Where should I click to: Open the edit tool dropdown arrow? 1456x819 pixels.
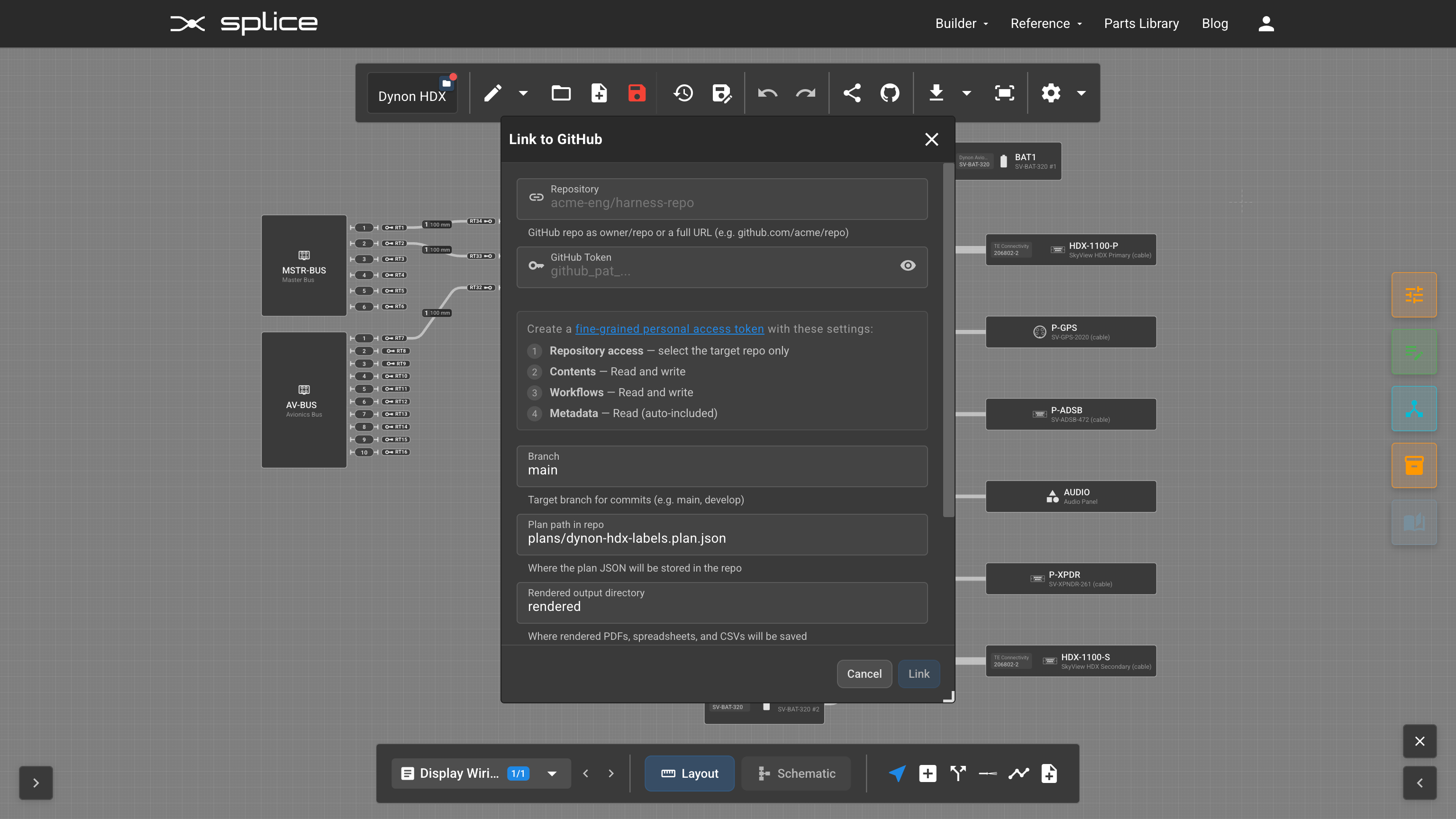pos(523,93)
